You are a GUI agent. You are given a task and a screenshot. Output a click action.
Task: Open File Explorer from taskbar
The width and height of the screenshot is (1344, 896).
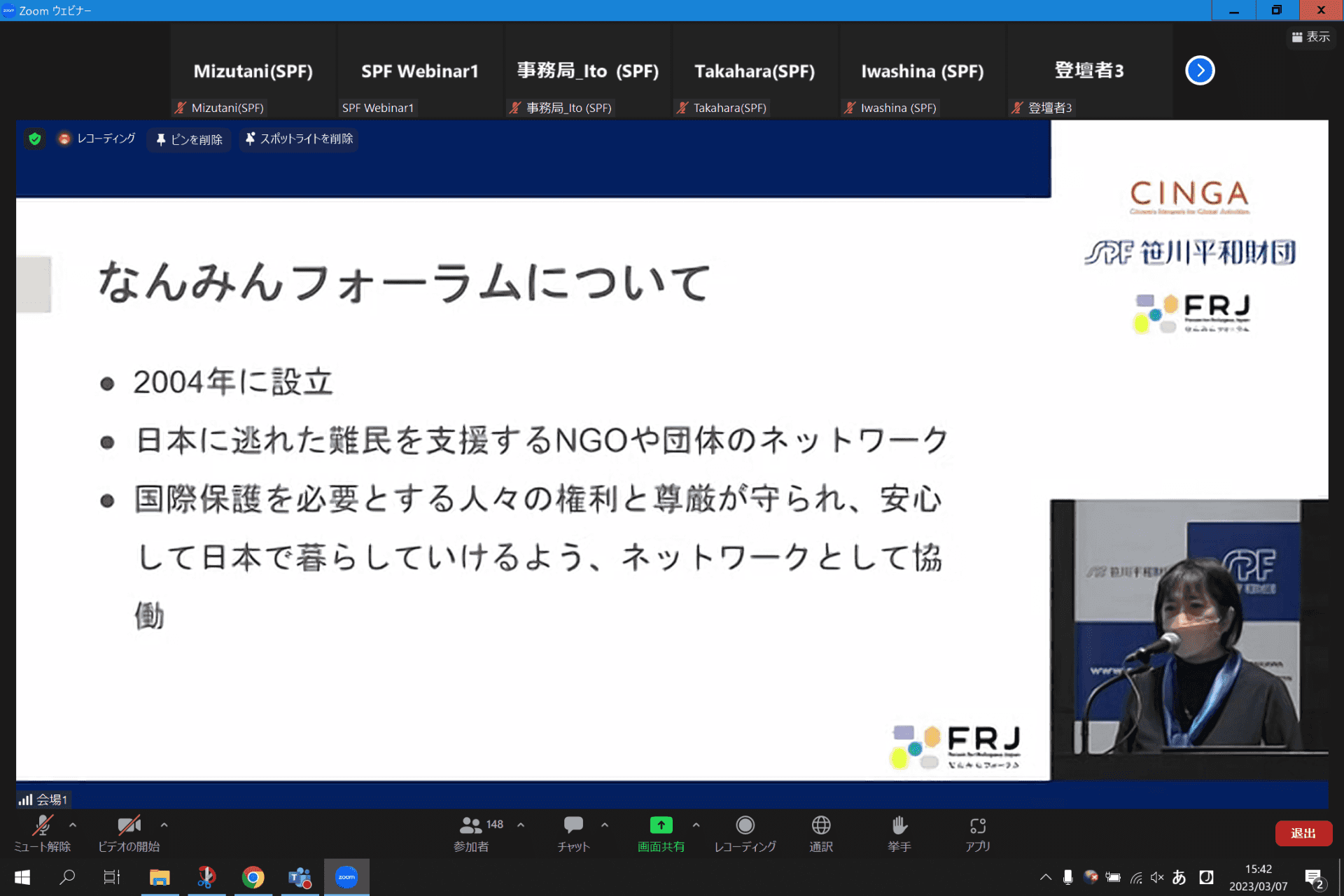click(160, 877)
